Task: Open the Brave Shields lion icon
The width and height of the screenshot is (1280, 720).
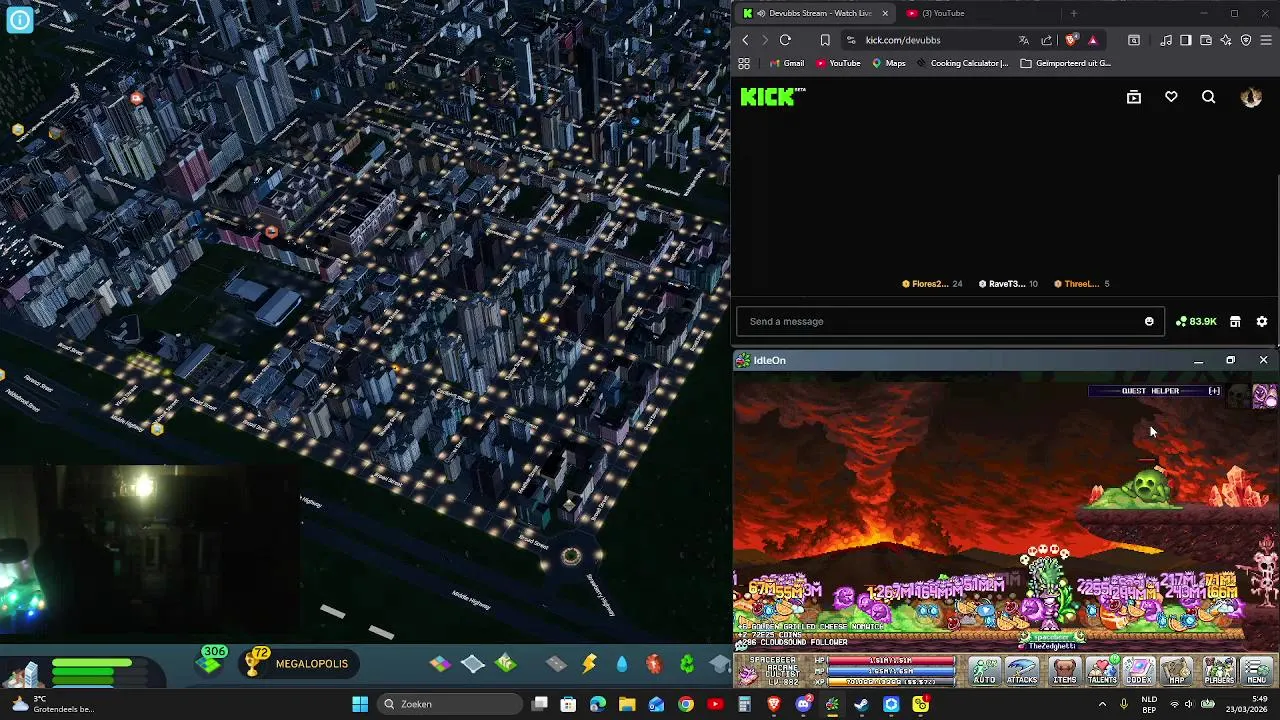Action: [x=1071, y=40]
